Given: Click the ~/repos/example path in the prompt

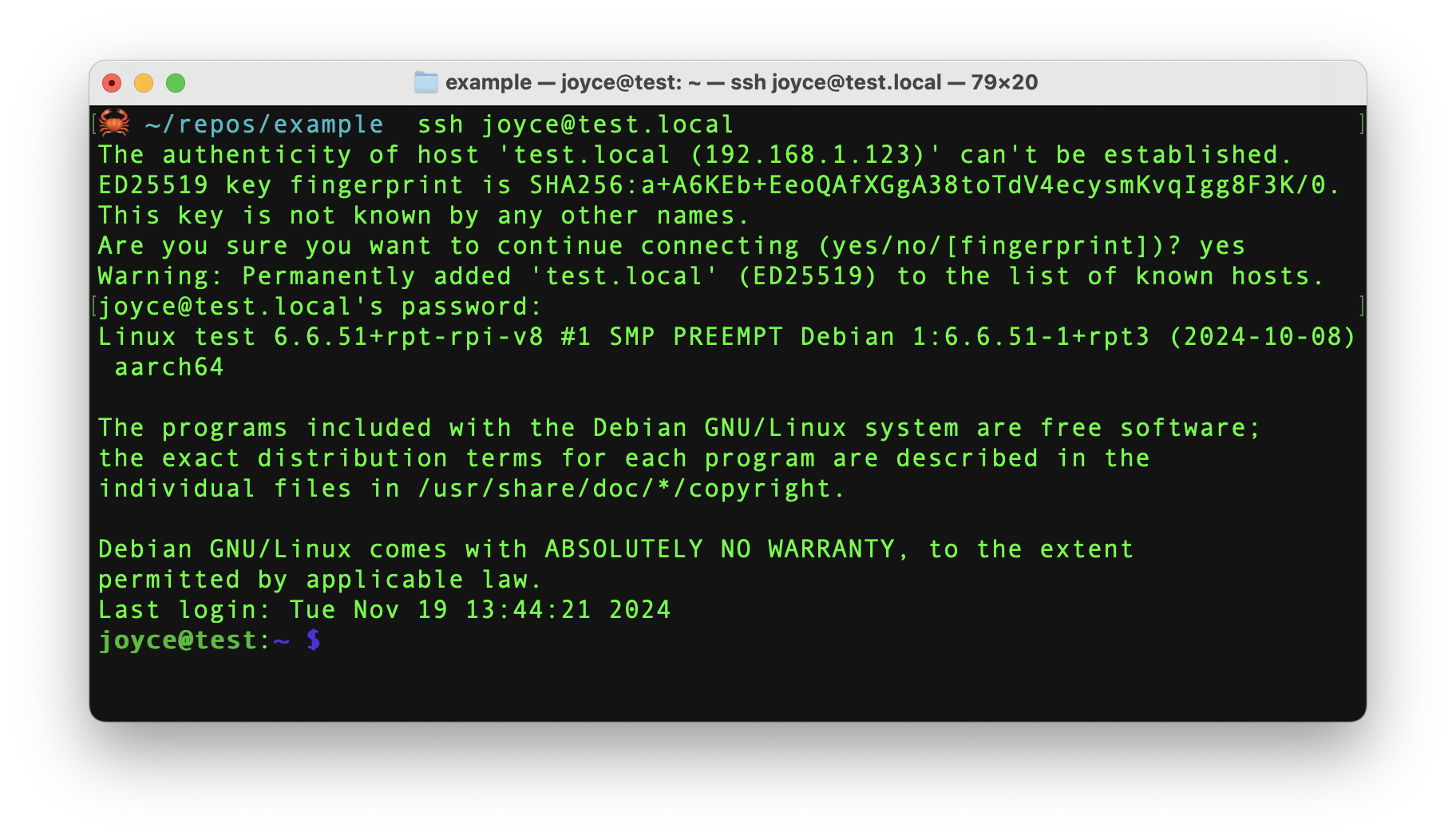Looking at the screenshot, I should click(x=264, y=125).
